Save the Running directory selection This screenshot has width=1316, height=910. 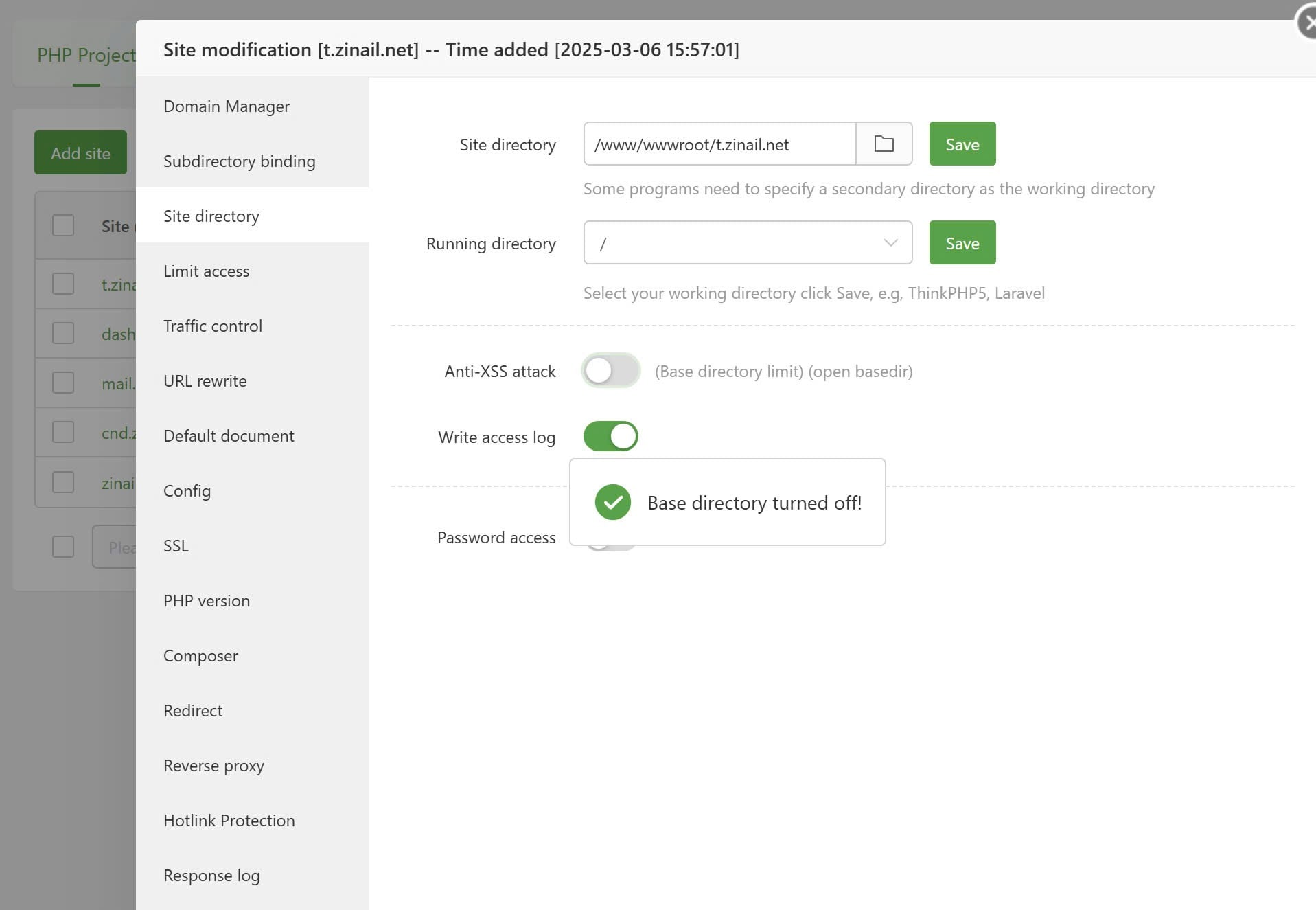click(962, 242)
